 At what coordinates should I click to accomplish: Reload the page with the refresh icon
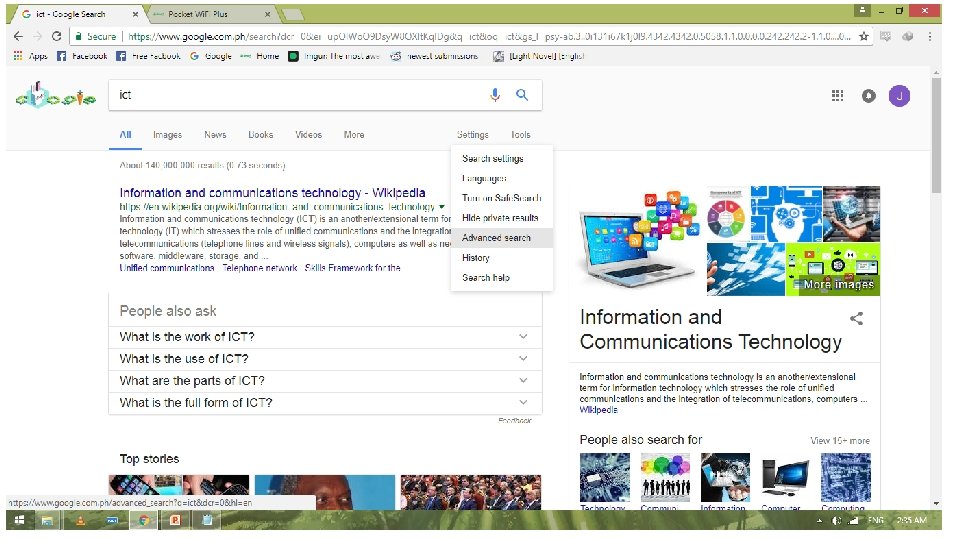point(56,37)
